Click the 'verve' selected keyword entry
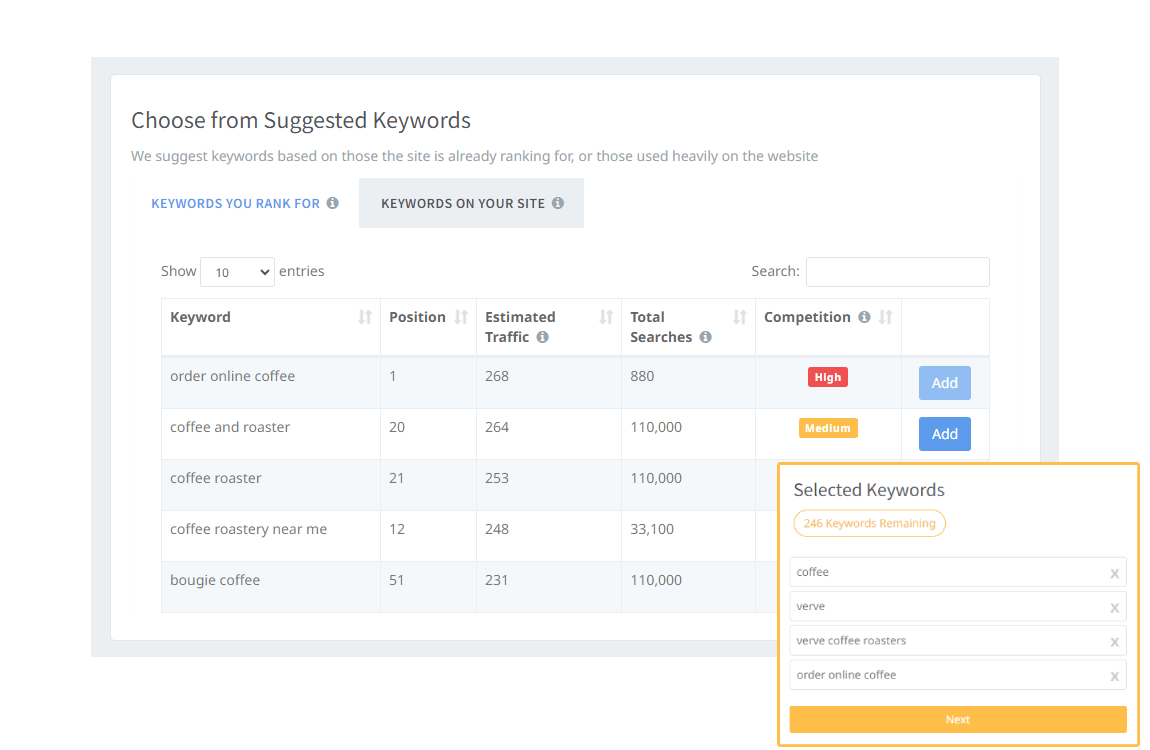 pos(958,606)
